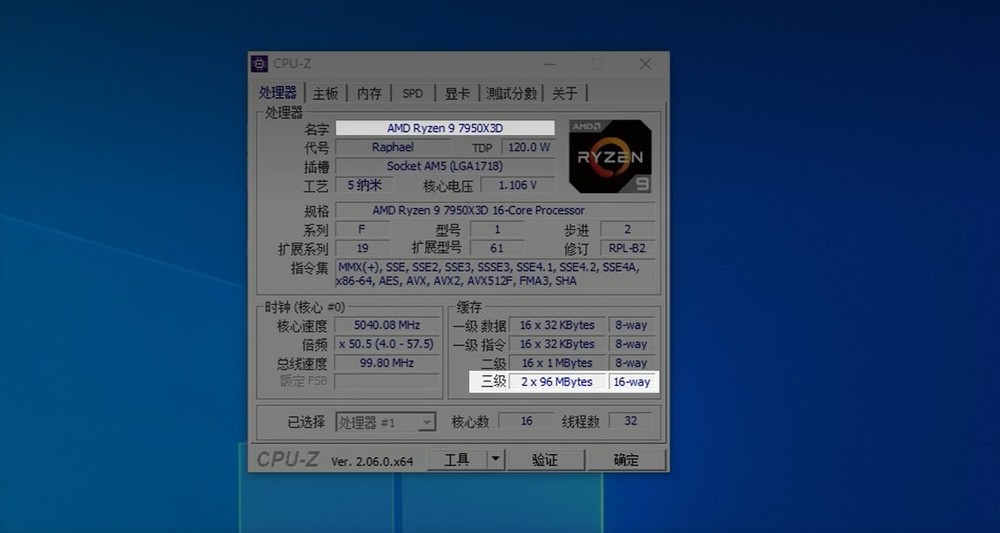Minimize the CPU-Z window
The image size is (1000, 533).
550,64
